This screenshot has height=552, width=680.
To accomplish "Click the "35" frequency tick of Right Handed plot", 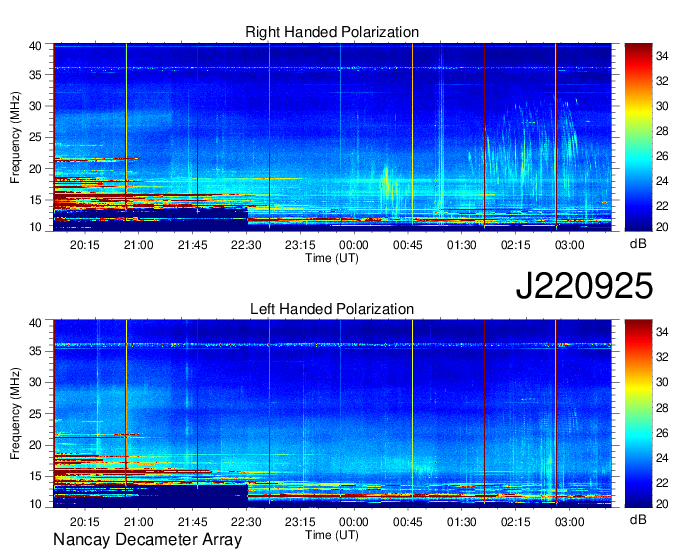I will (35, 75).
